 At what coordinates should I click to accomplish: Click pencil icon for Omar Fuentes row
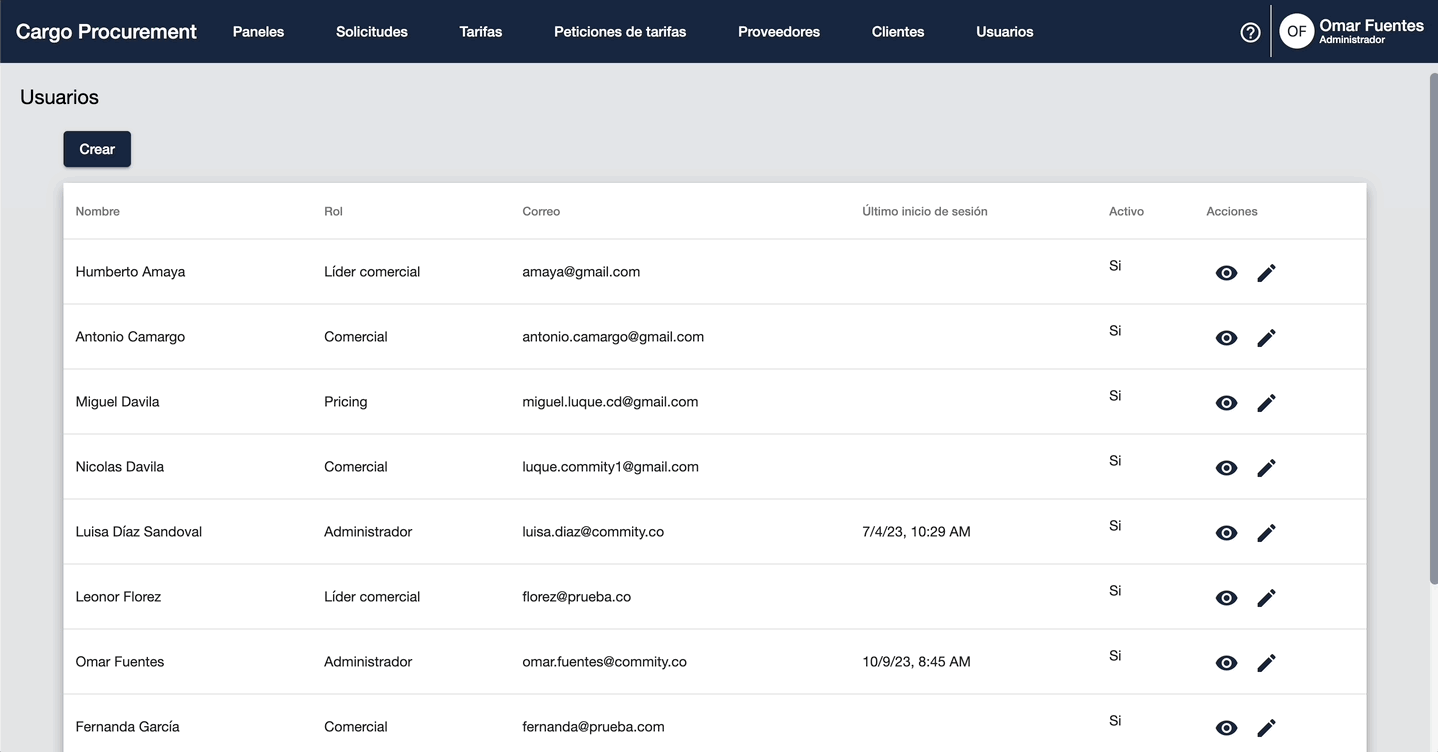point(1266,663)
